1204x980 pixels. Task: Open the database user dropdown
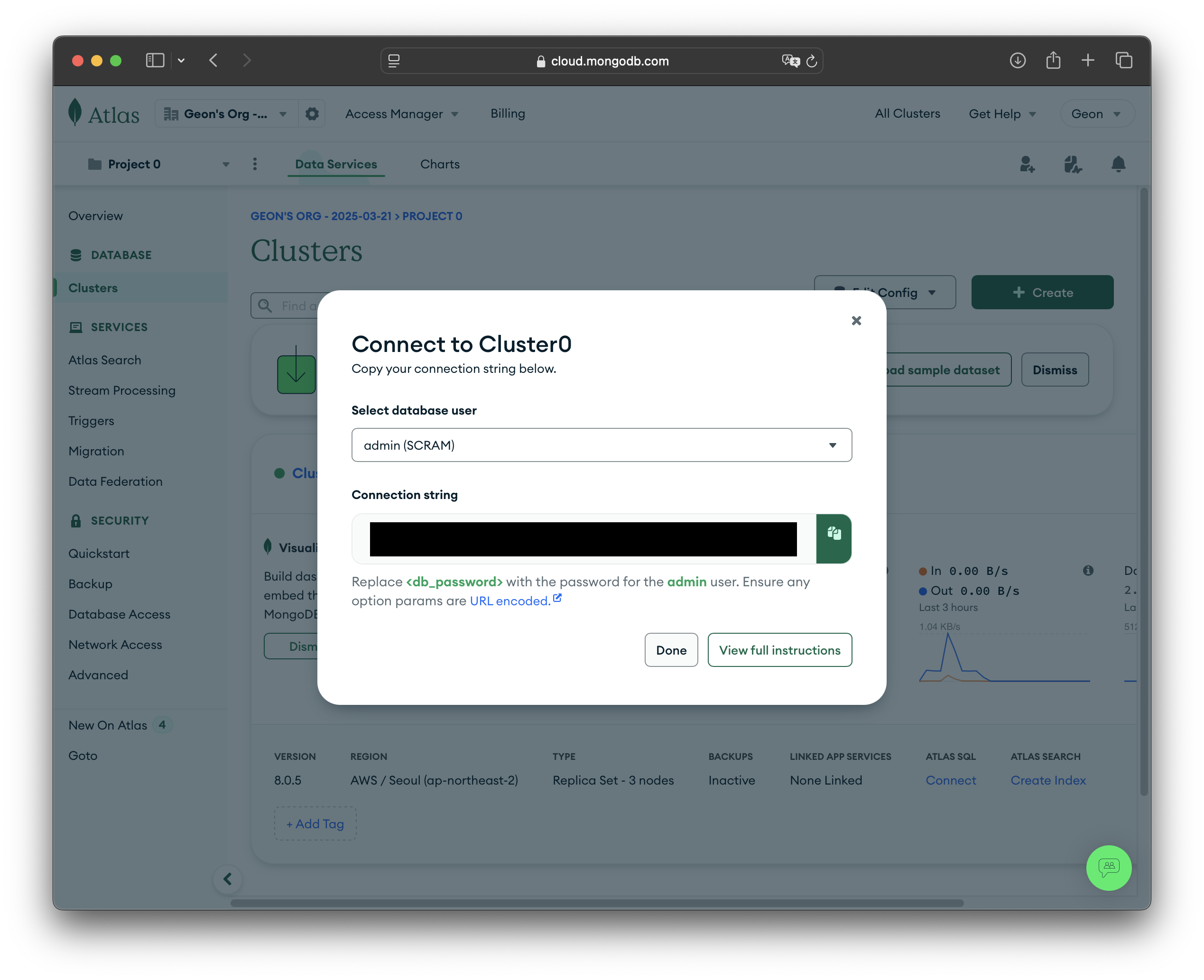601,445
